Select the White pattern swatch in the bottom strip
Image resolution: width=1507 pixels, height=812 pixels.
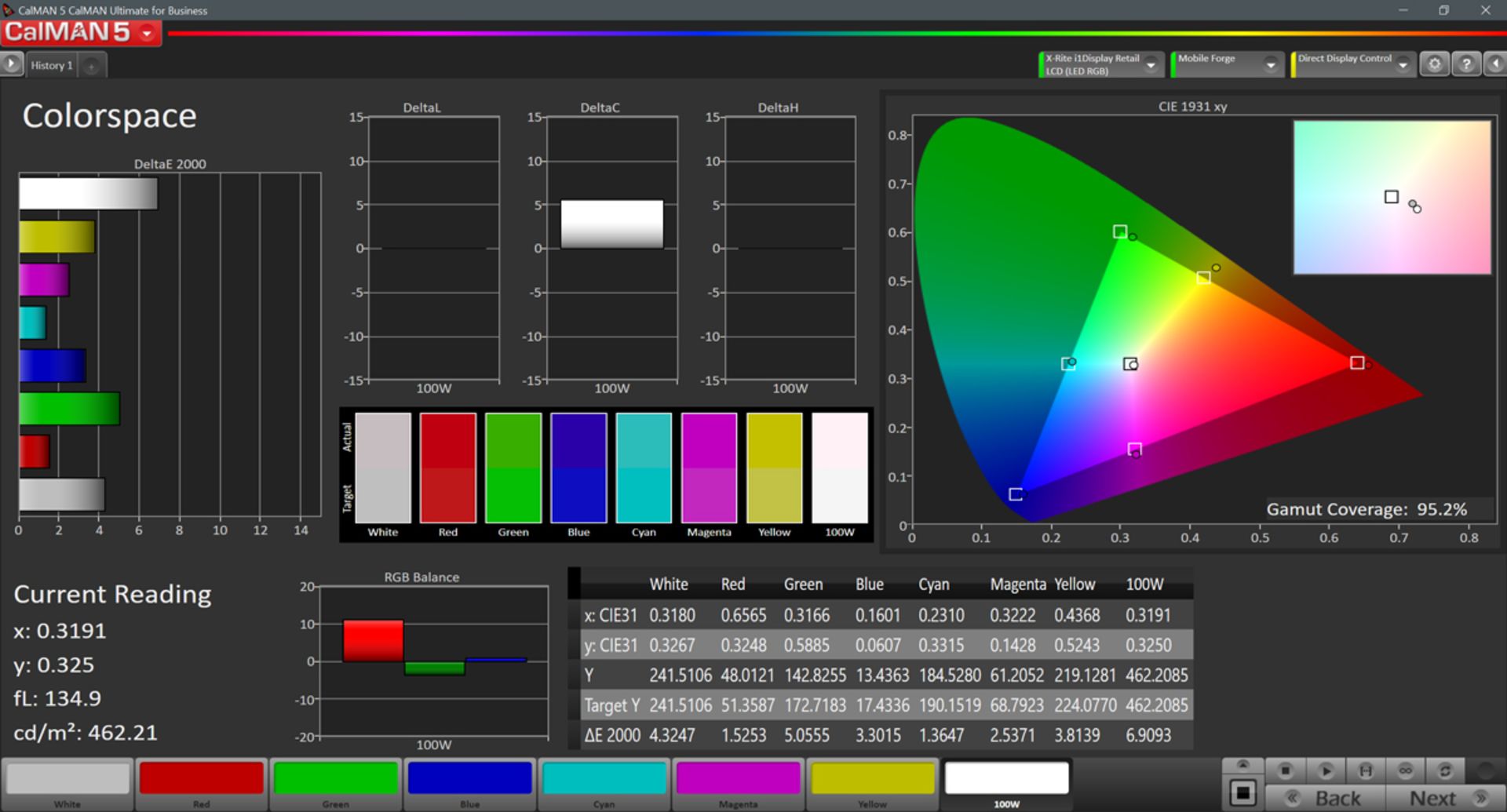pyautogui.click(x=68, y=784)
